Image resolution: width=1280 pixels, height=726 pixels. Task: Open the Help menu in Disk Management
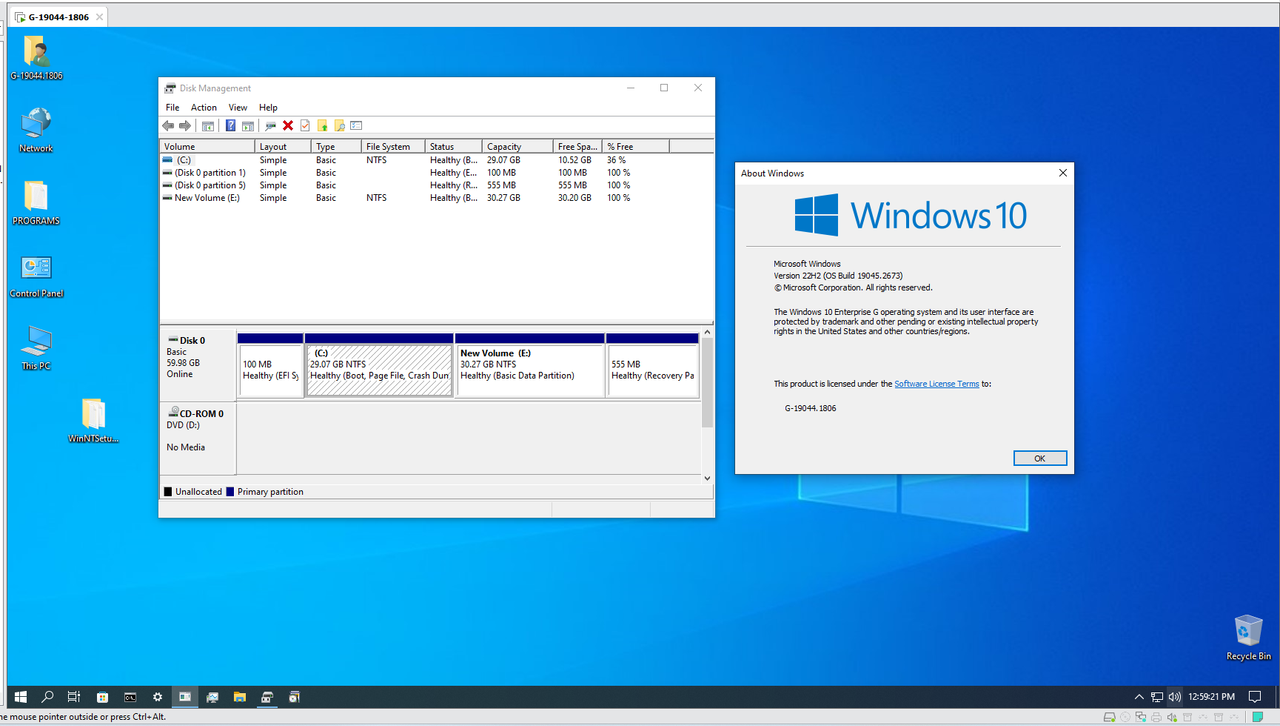(x=268, y=107)
